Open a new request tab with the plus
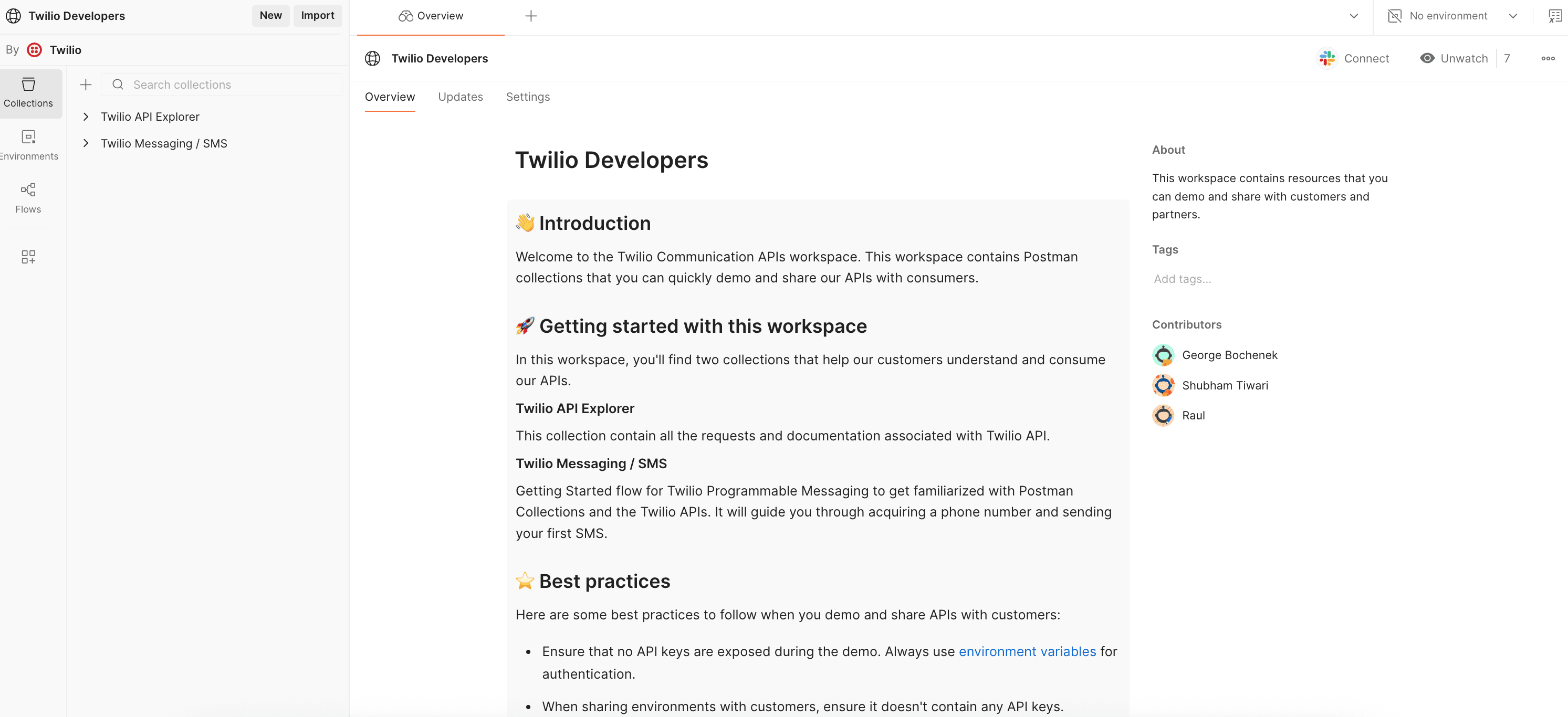1568x717 pixels. coord(531,15)
